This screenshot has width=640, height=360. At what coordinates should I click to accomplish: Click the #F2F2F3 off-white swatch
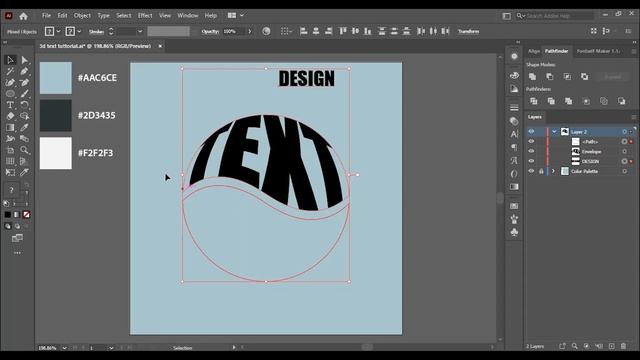point(56,153)
